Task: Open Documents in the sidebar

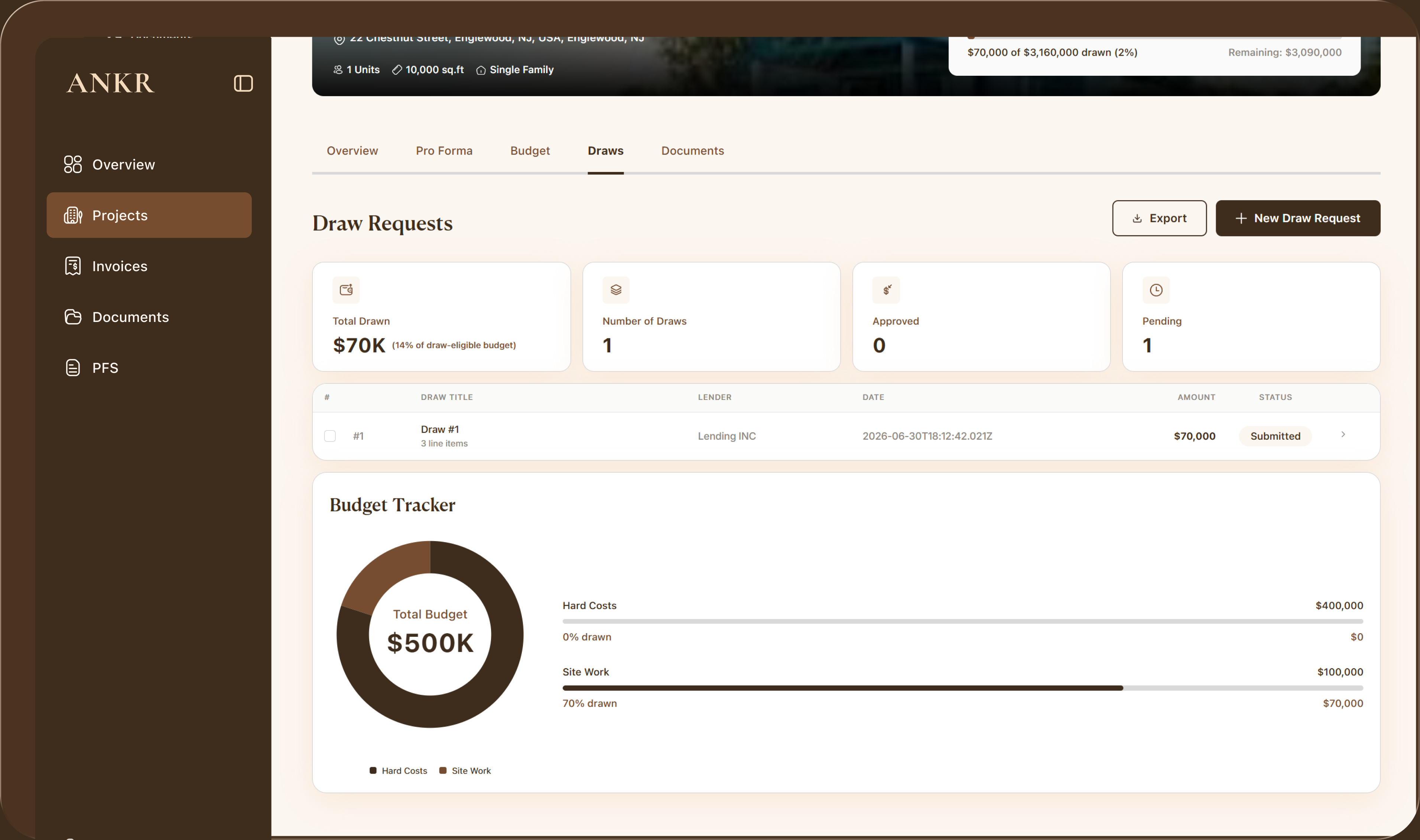Action: click(x=149, y=317)
